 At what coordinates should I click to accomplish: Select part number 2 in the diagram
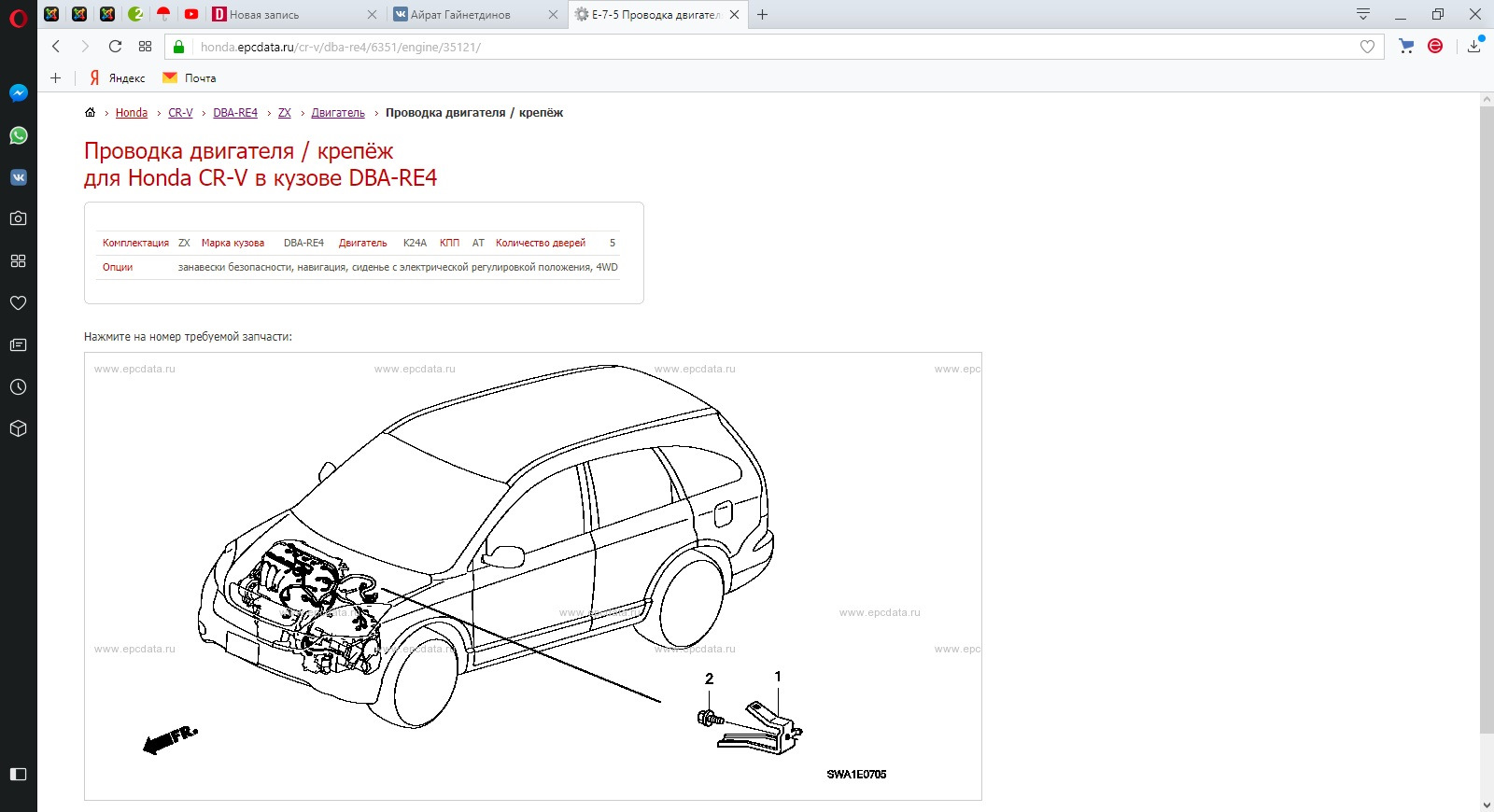pyautogui.click(x=709, y=679)
